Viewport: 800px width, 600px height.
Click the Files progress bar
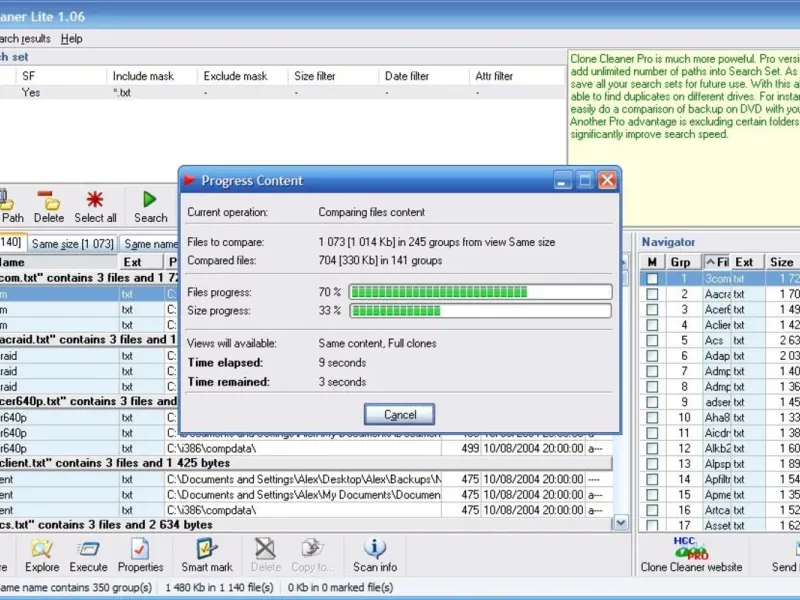(480, 292)
